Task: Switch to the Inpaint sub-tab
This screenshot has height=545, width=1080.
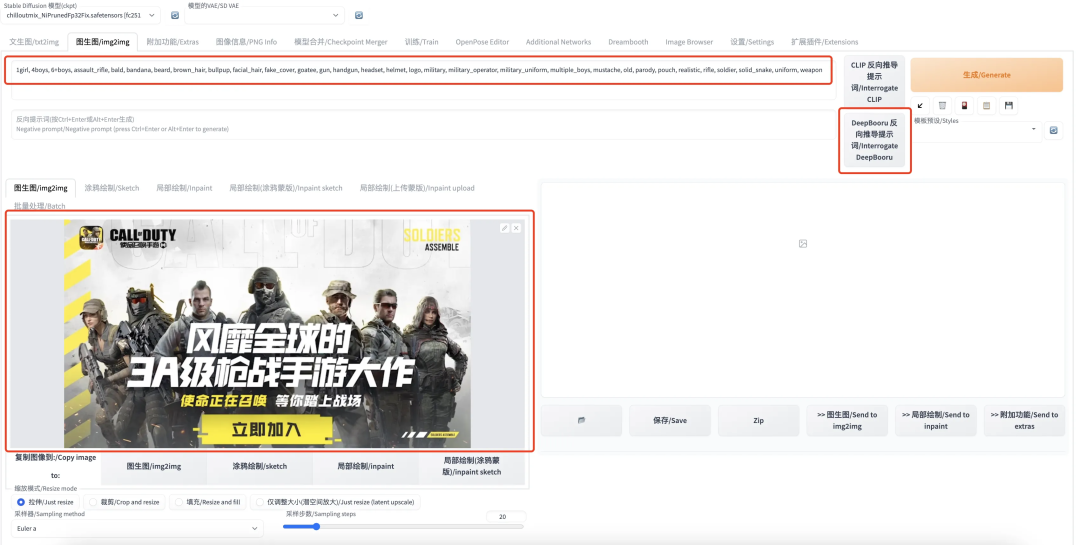Action: coord(184,187)
